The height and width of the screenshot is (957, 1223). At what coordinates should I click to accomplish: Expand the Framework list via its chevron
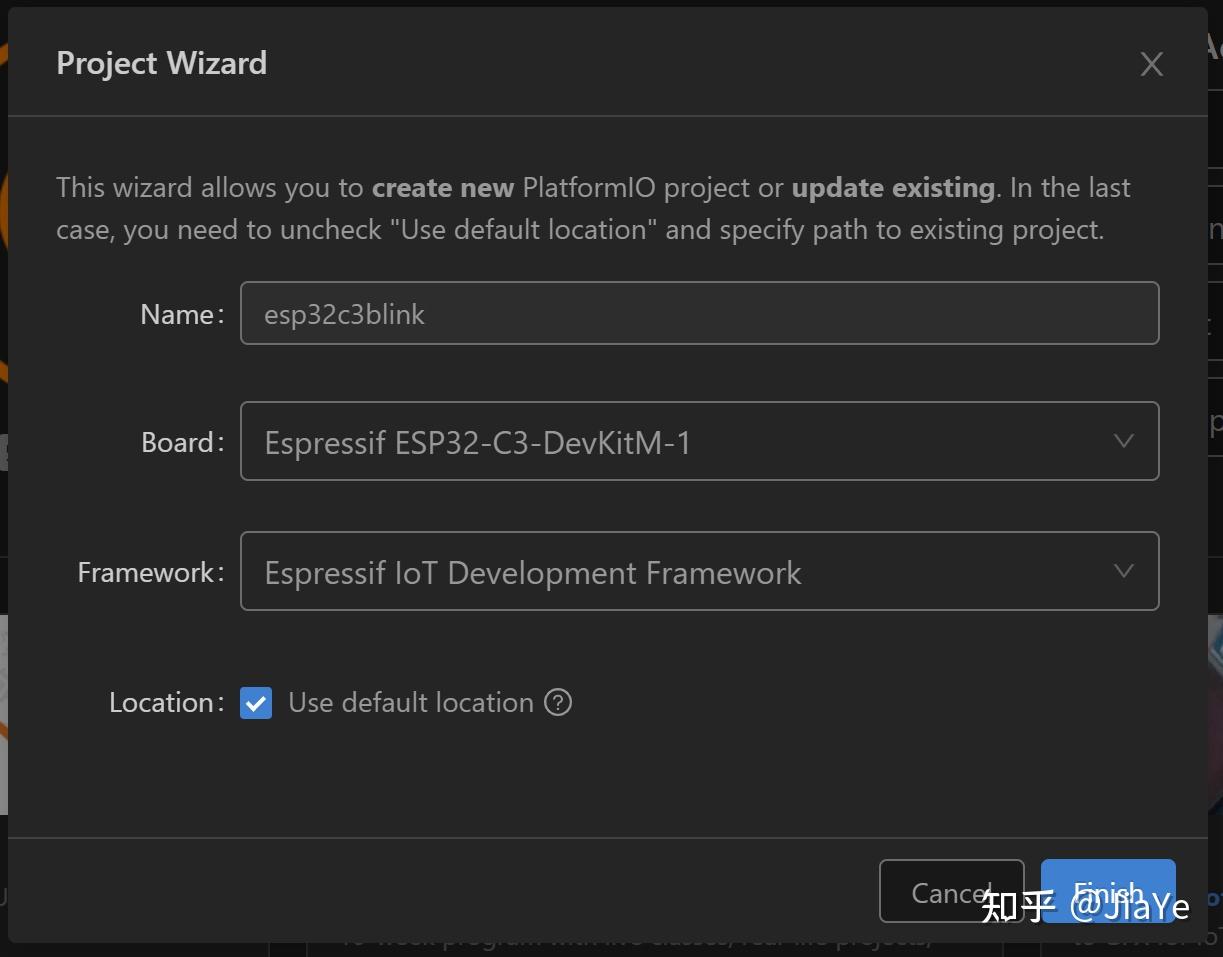(1123, 572)
